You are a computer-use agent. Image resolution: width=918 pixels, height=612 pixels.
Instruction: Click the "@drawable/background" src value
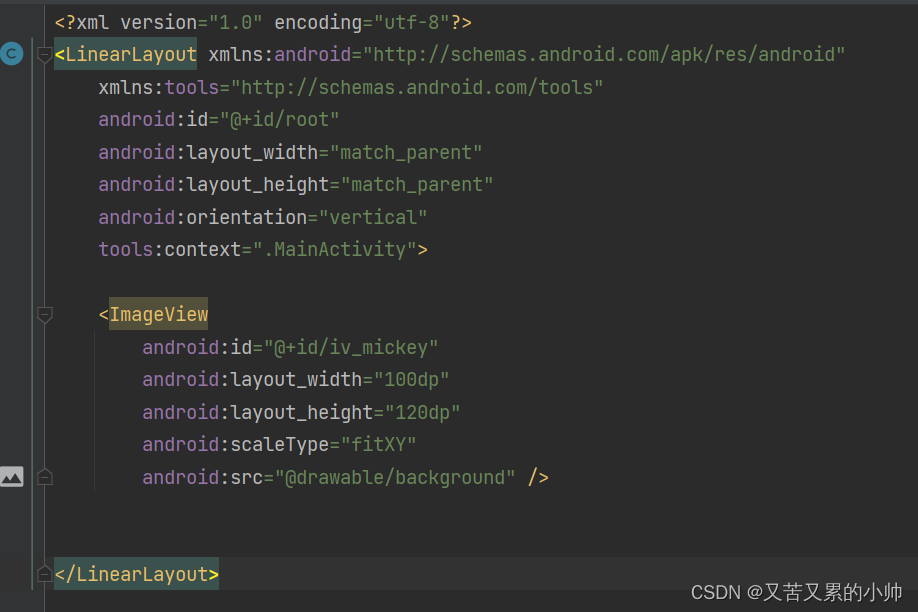tap(395, 477)
